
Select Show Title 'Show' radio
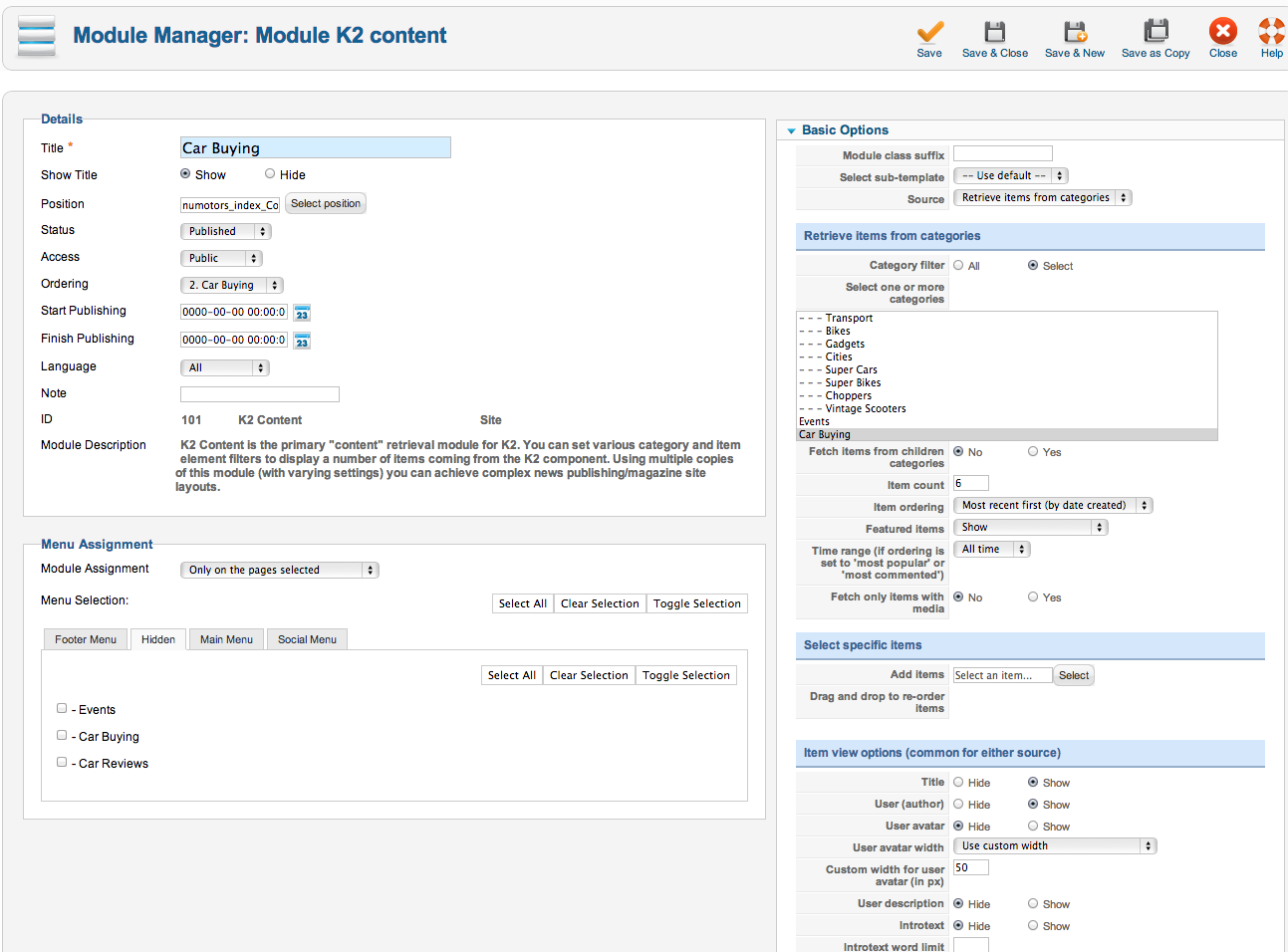click(185, 173)
